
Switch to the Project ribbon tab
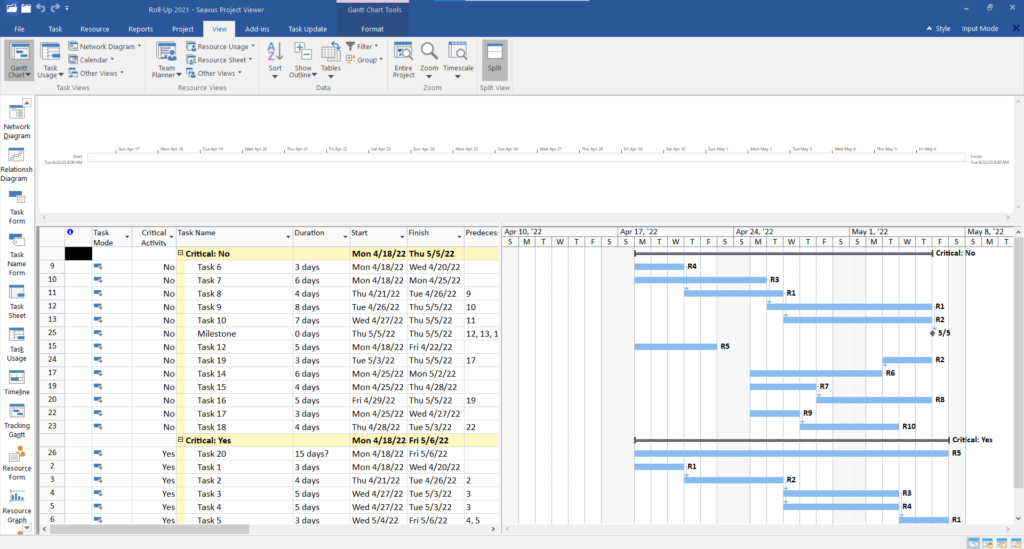(x=183, y=29)
